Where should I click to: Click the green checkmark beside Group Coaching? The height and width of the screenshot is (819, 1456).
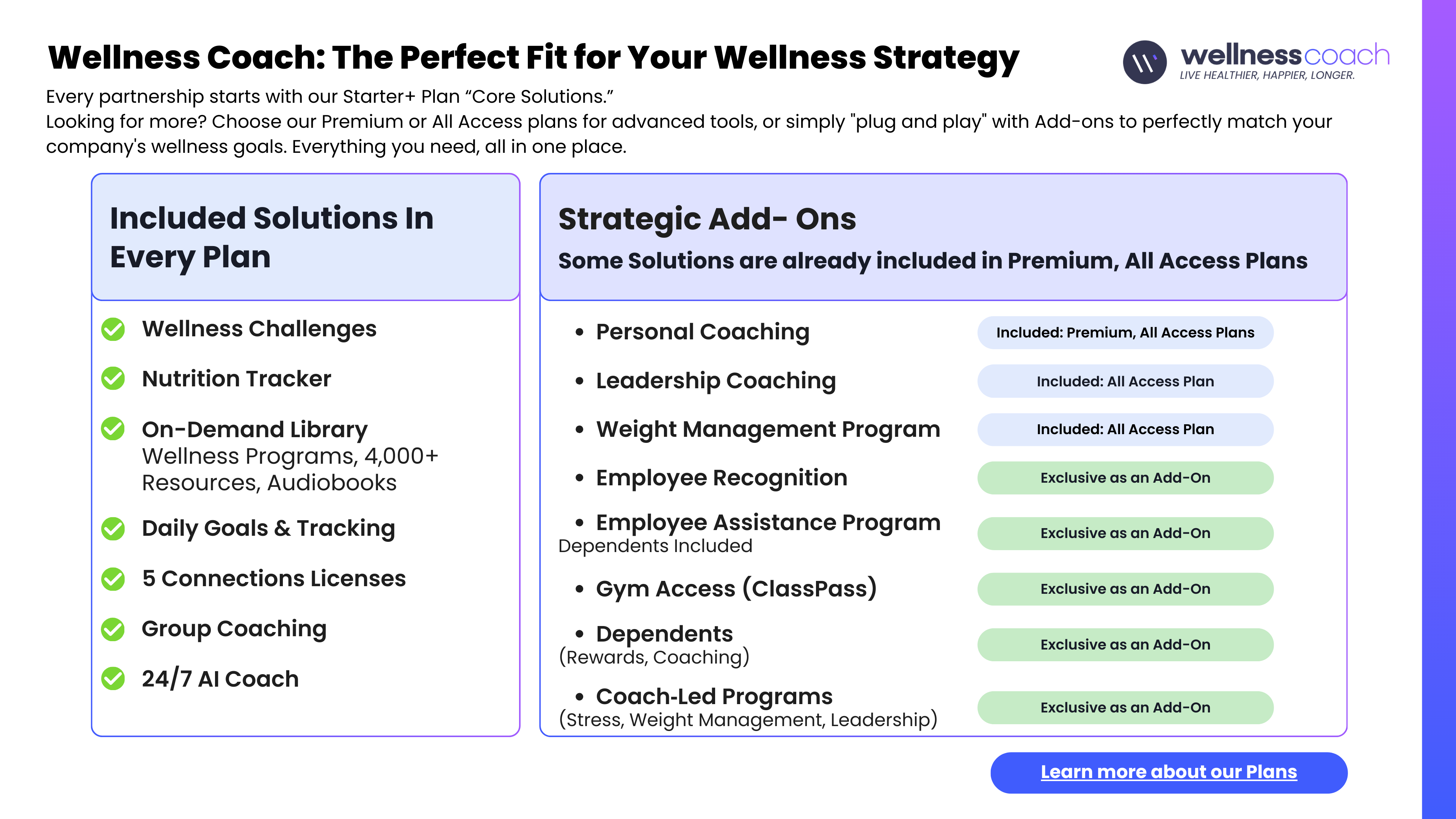(x=113, y=629)
